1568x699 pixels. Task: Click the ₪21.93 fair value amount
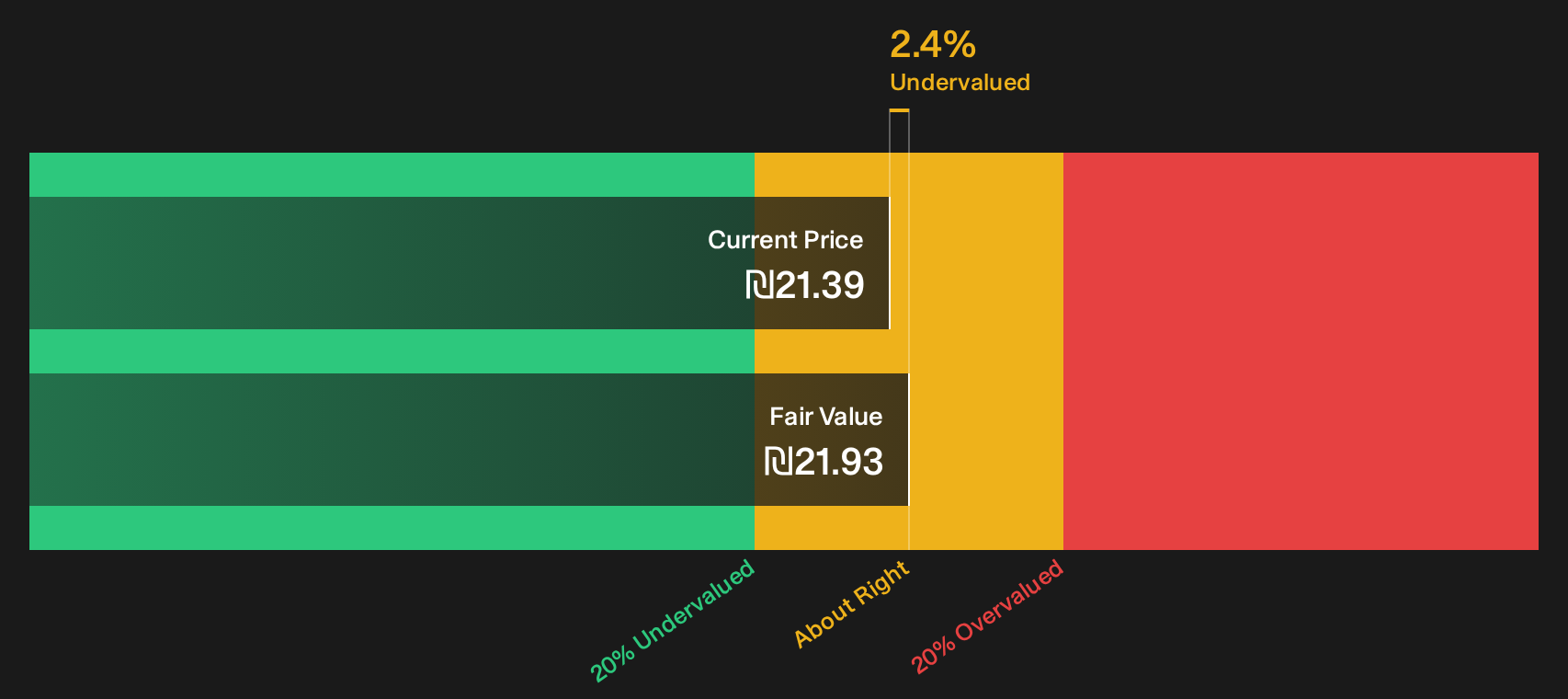(x=824, y=462)
